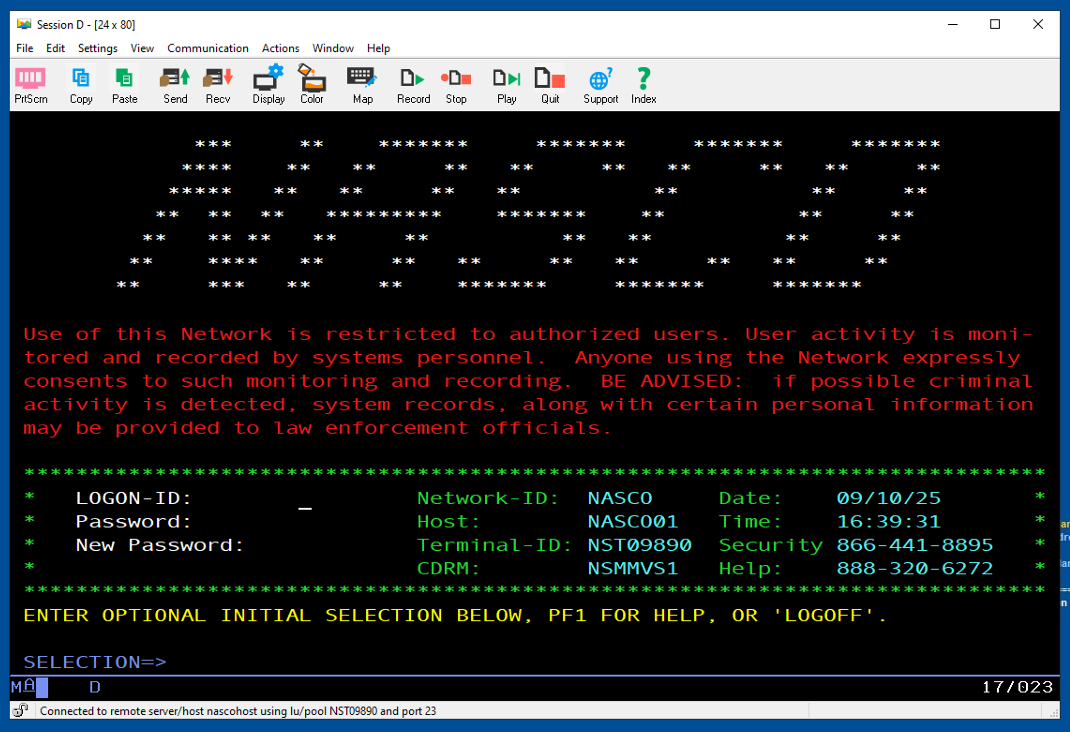Open the File menu

pos(25,48)
